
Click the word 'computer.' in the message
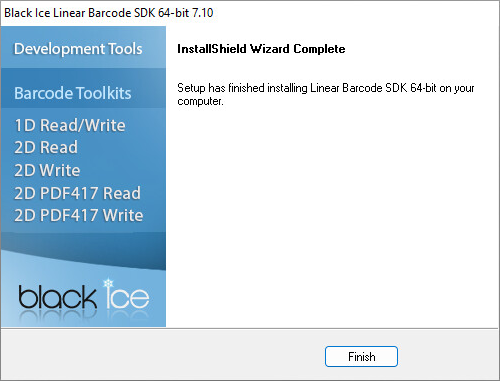[x=200, y=101]
